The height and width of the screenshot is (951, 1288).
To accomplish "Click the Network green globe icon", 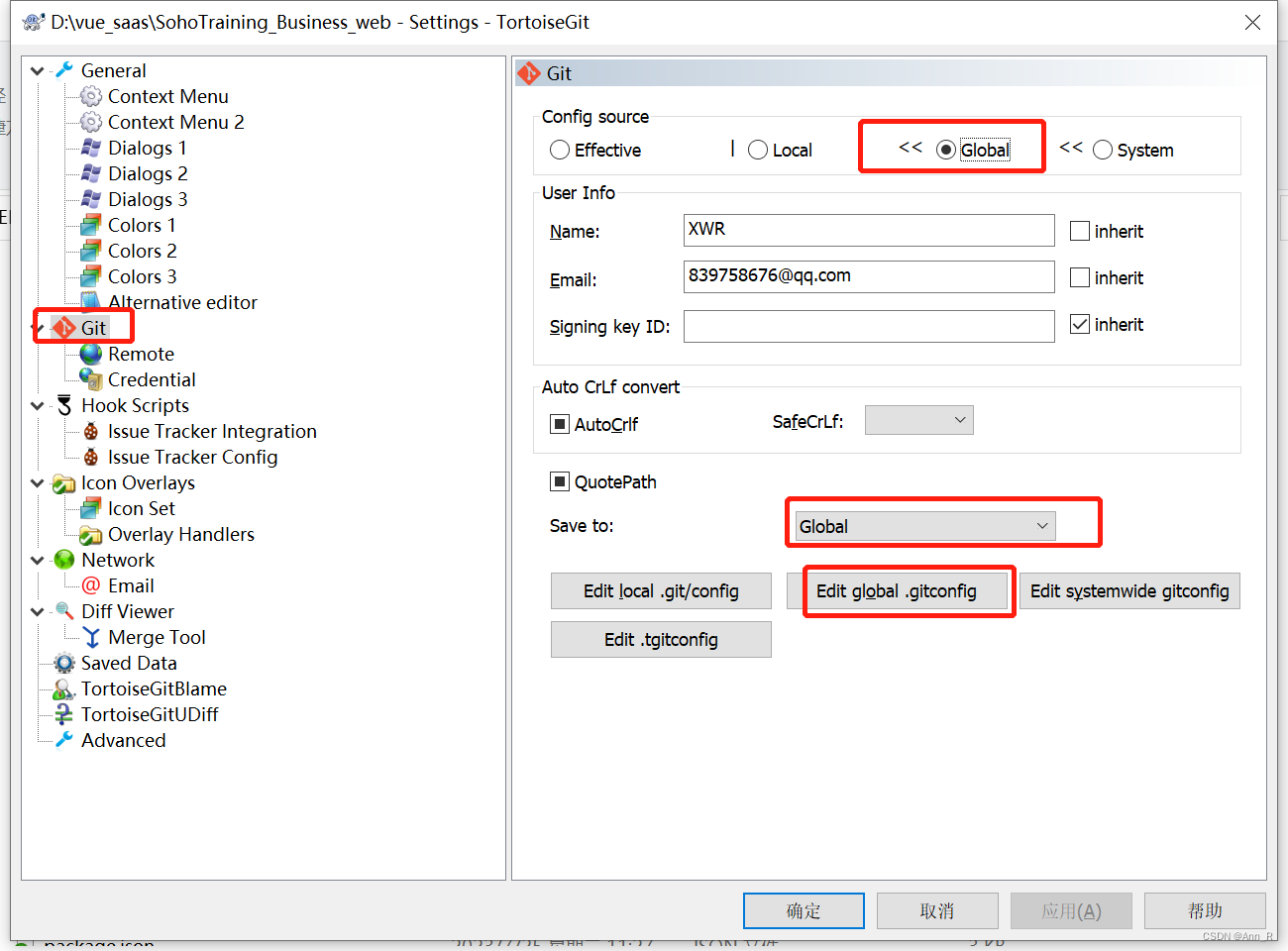I will pyautogui.click(x=64, y=560).
